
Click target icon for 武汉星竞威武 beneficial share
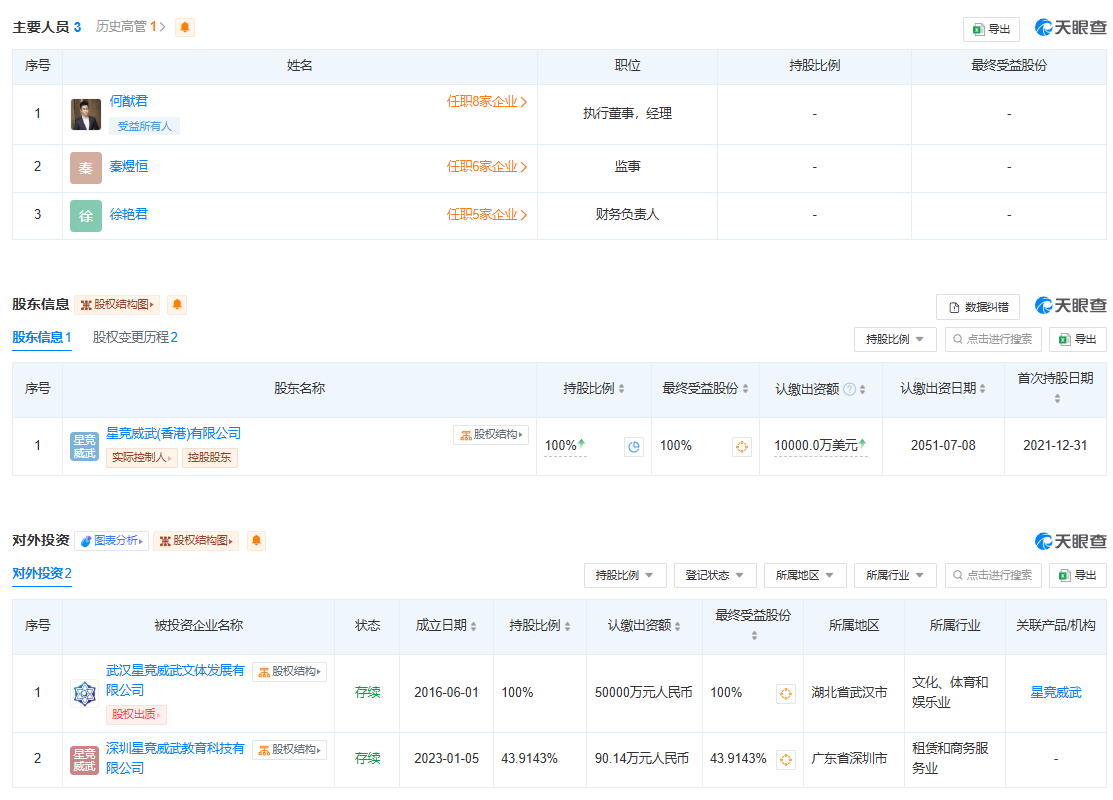786,693
